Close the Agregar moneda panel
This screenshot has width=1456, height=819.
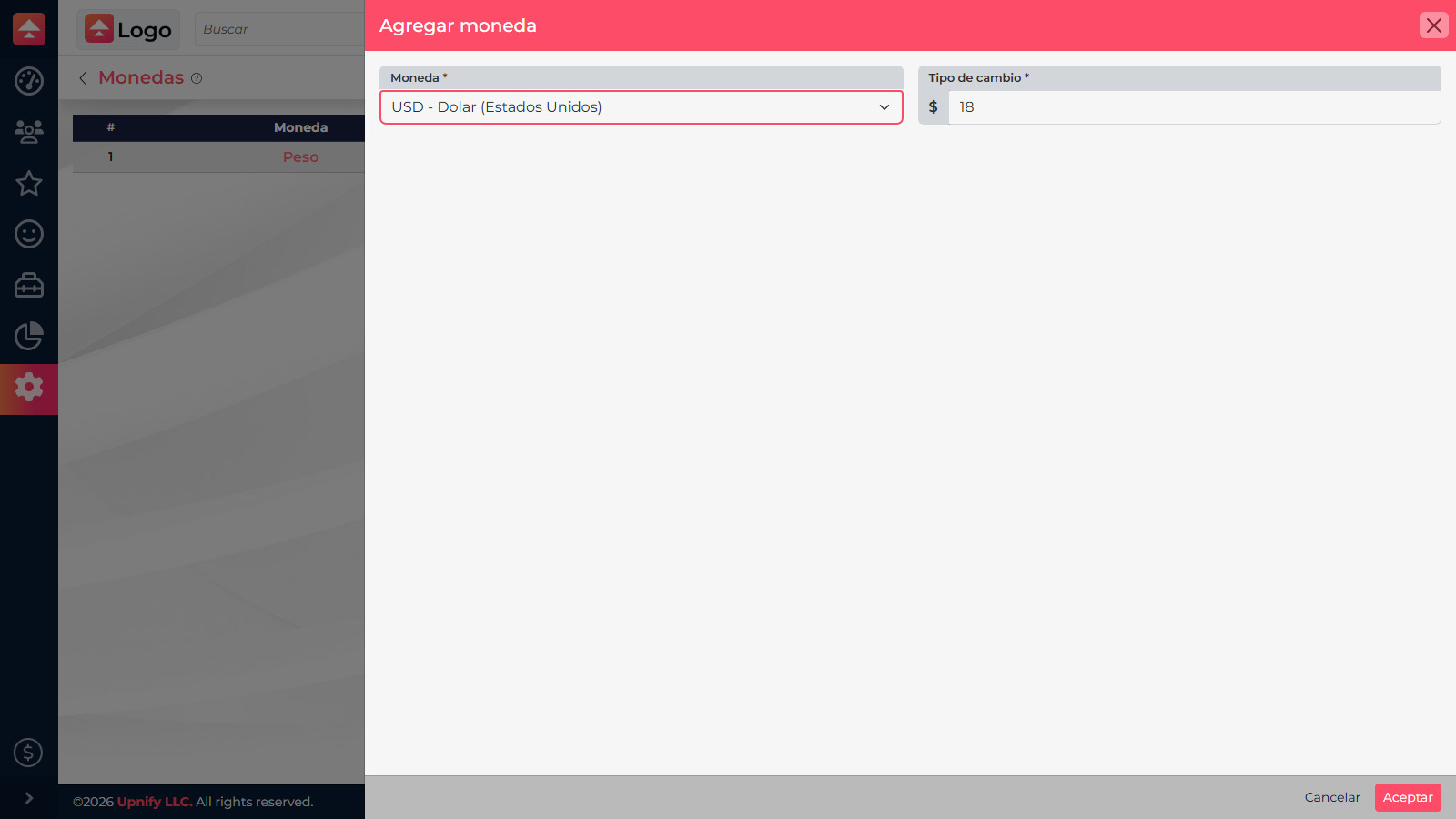coord(1434,25)
